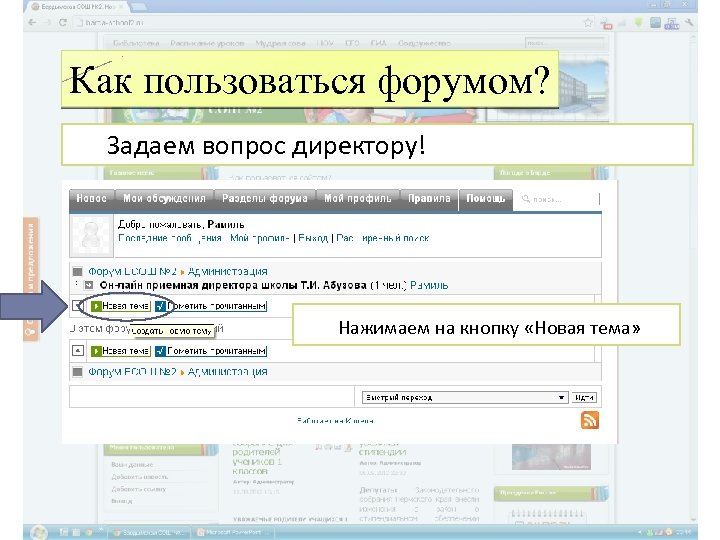Viewport: 720px width, 540px height.
Task: Click the small icon before the thread title
Action: click(88, 285)
